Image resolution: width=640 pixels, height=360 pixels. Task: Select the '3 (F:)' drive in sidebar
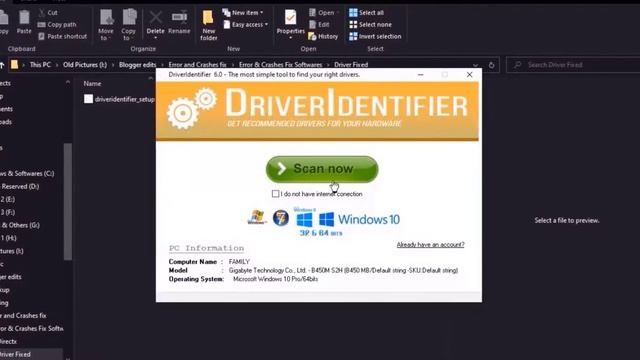8,212
